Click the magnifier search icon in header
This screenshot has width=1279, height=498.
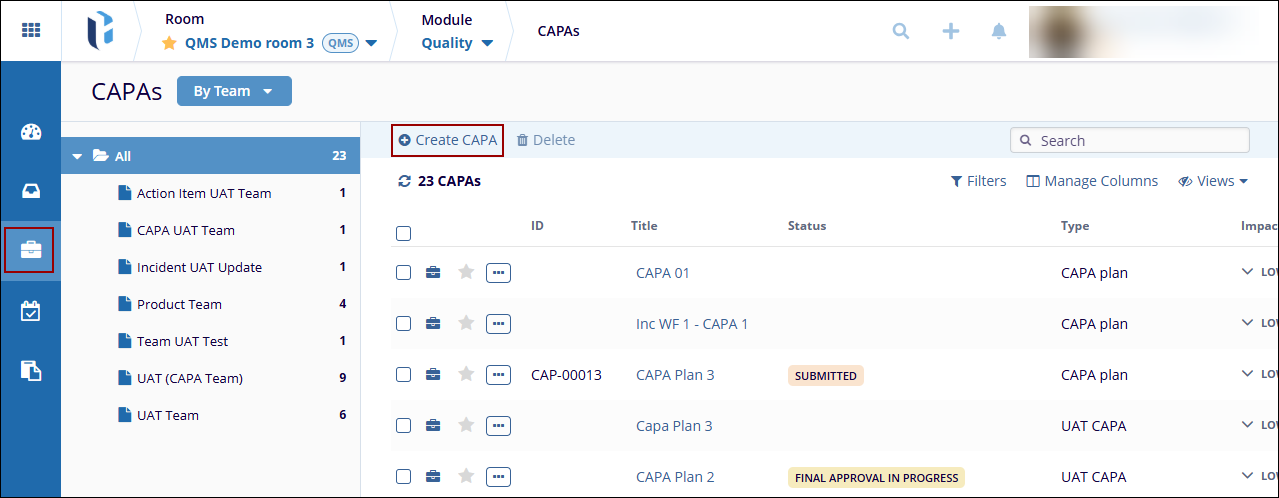point(900,31)
